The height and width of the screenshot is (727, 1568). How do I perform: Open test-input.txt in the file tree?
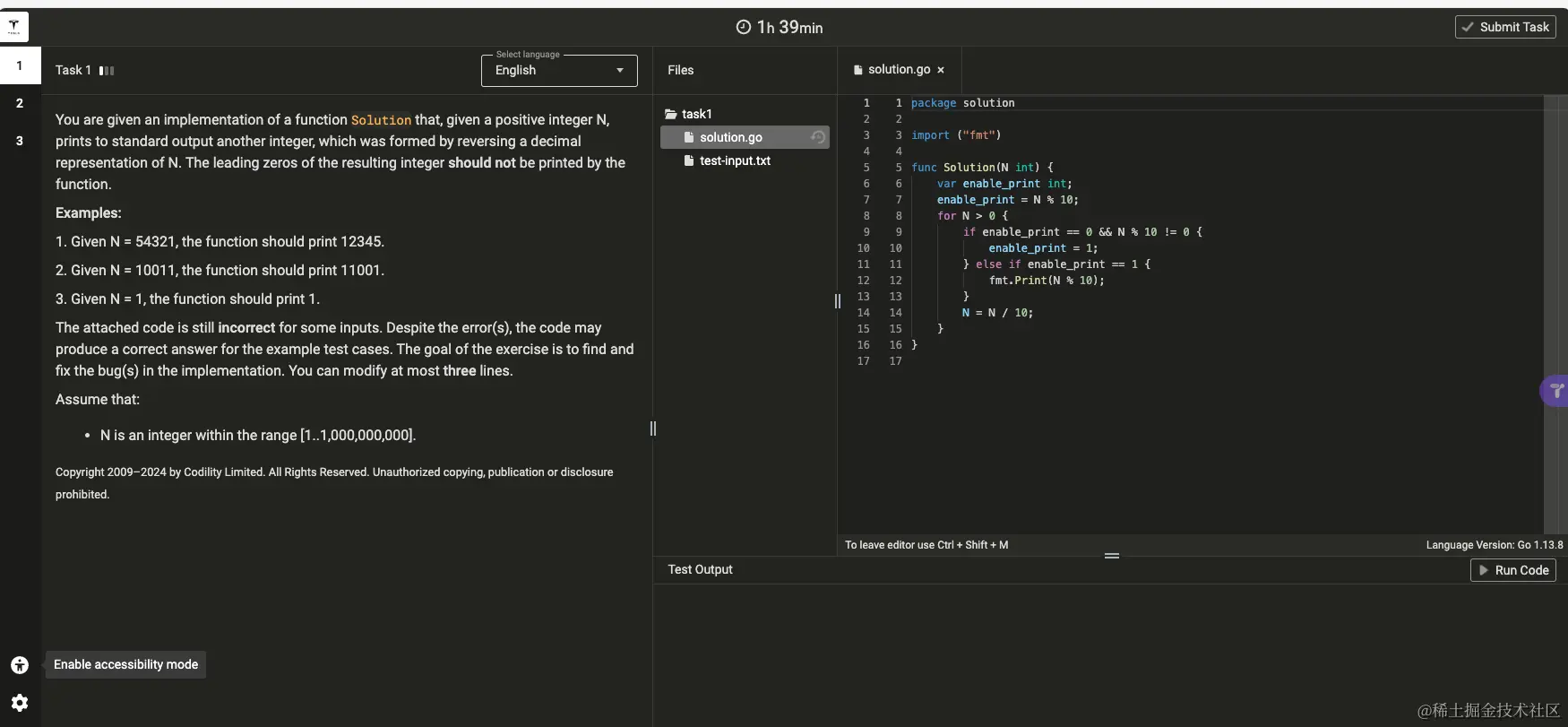745,160
